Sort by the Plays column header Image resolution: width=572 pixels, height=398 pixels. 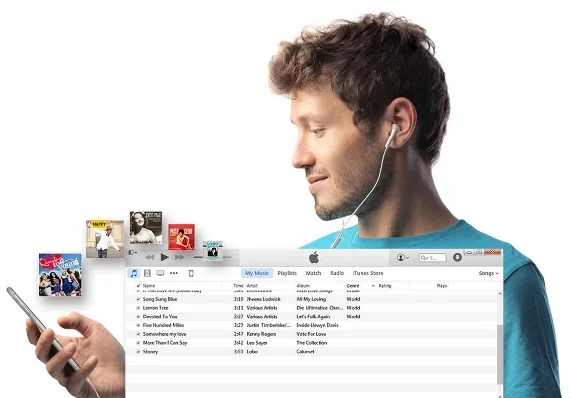click(442, 286)
